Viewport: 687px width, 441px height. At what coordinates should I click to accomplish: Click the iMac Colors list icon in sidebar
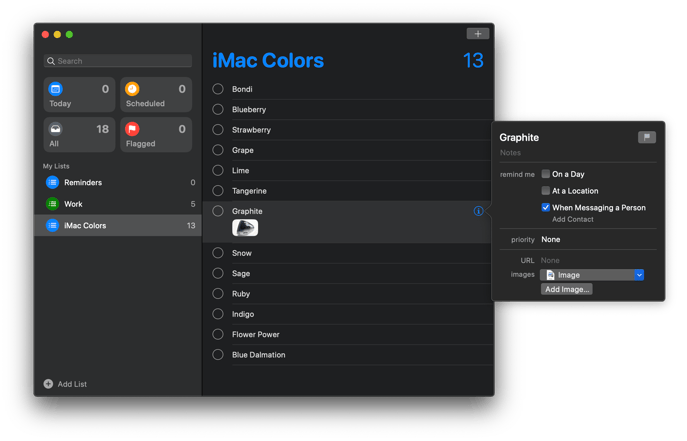pos(53,226)
